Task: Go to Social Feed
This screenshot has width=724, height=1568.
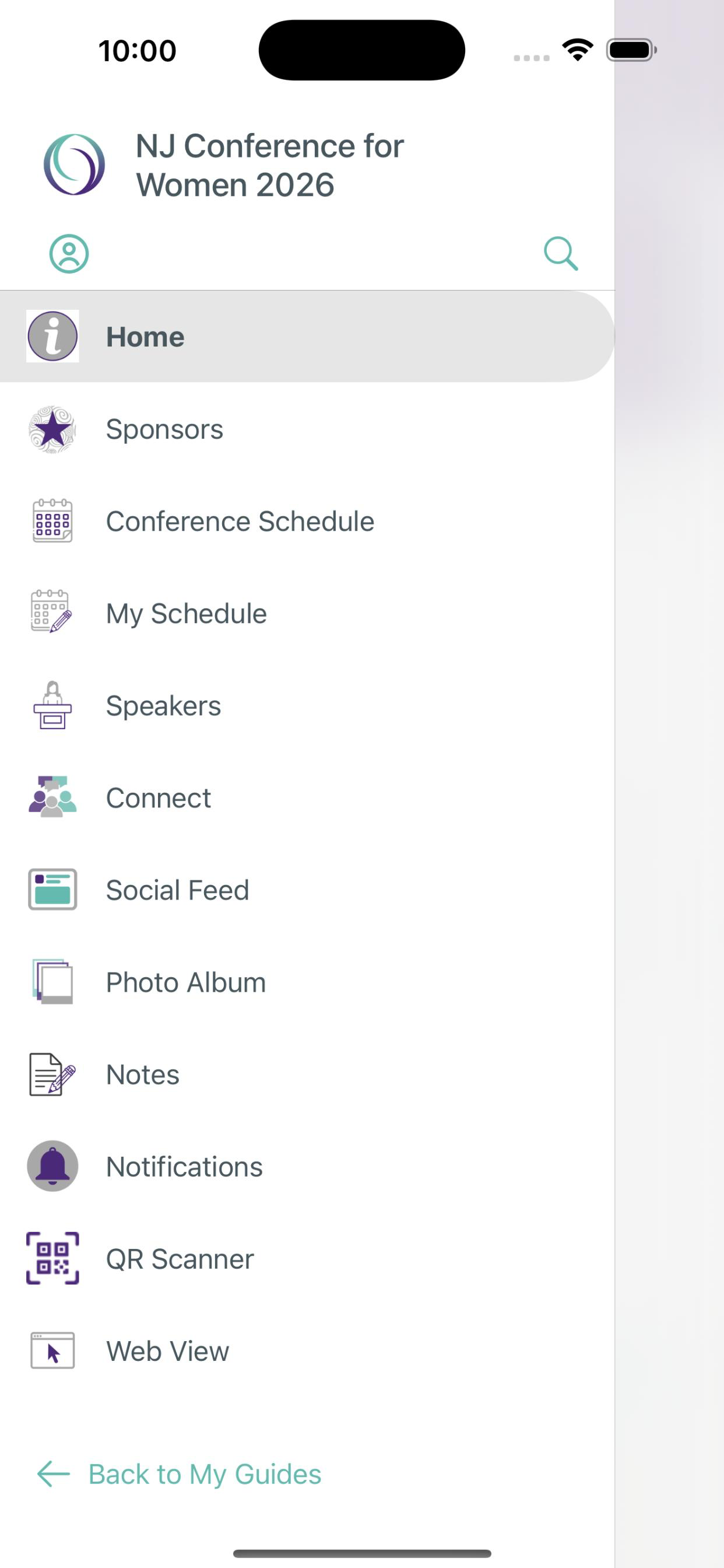Action: [307, 890]
